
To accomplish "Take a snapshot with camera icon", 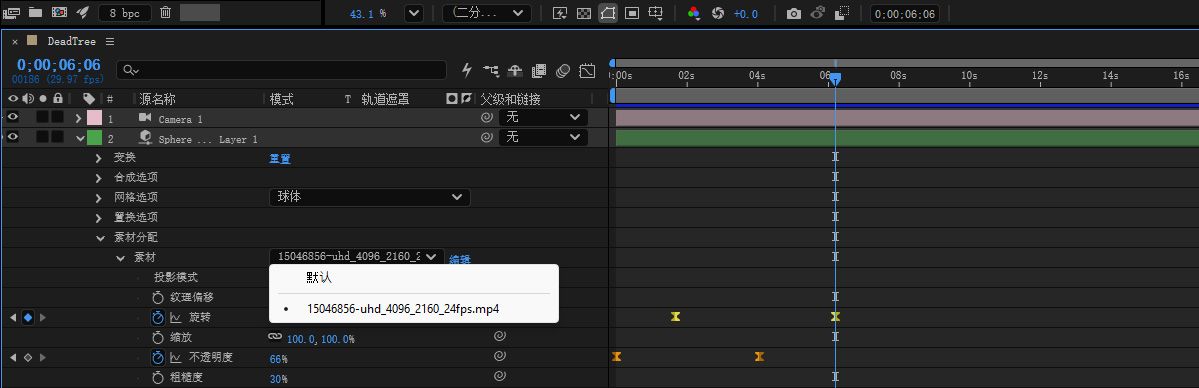I will 794,13.
